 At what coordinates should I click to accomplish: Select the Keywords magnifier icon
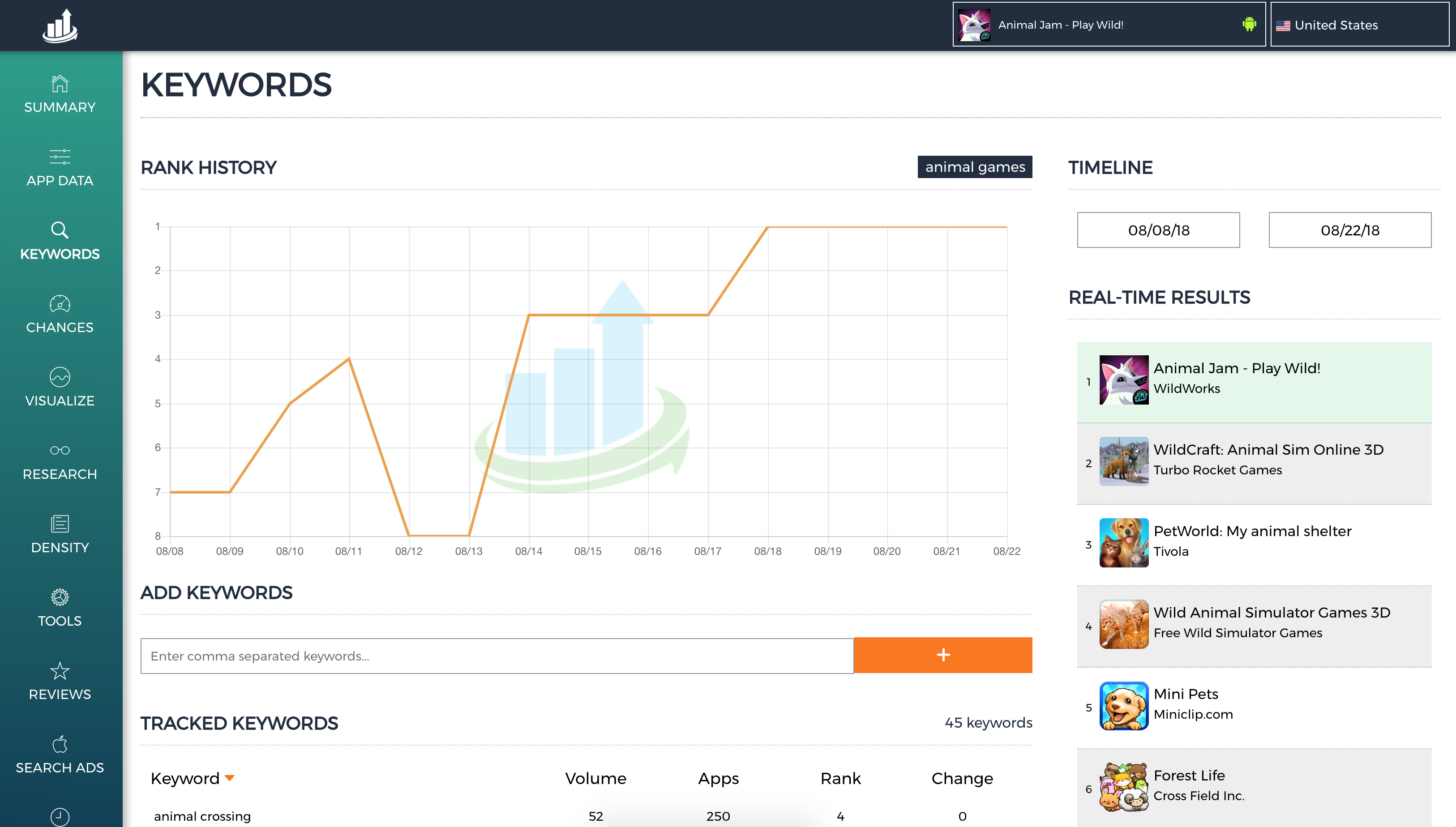tap(60, 230)
